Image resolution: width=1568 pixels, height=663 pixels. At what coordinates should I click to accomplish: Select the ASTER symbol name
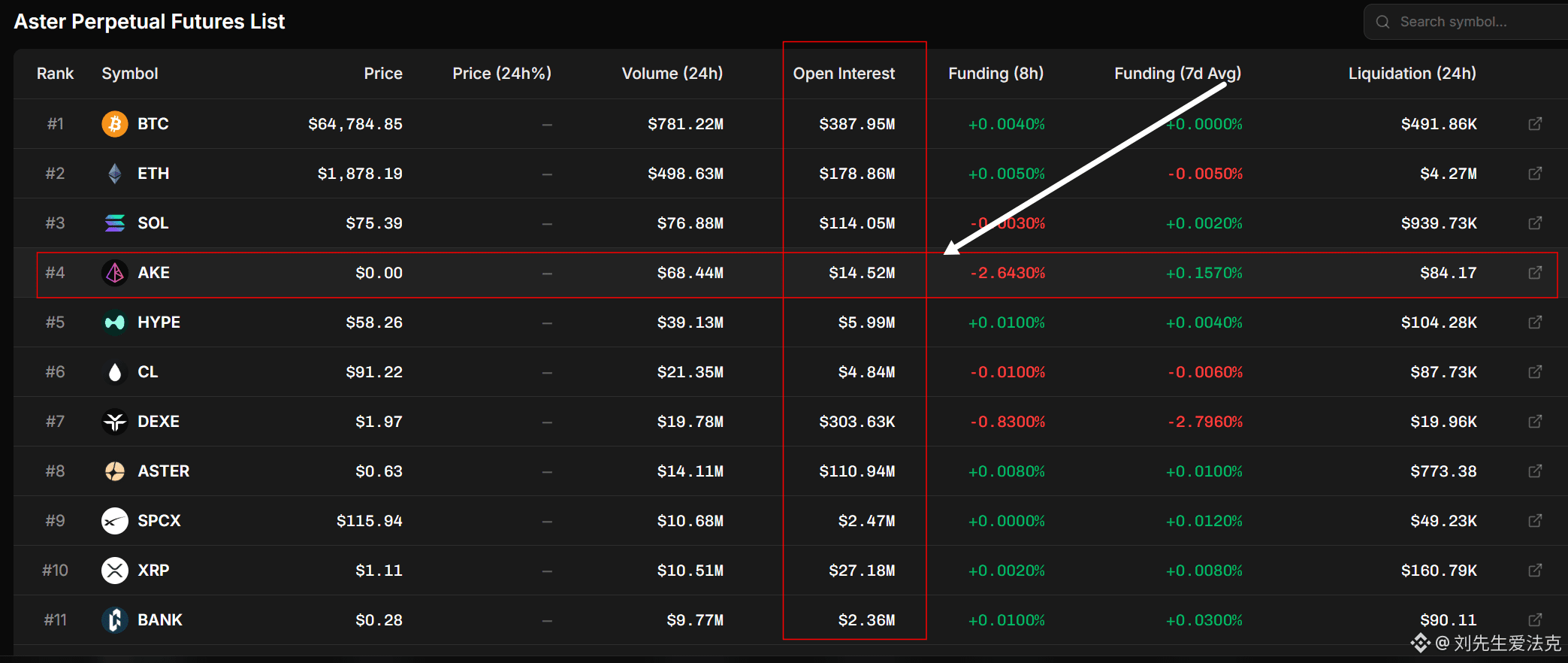(163, 471)
